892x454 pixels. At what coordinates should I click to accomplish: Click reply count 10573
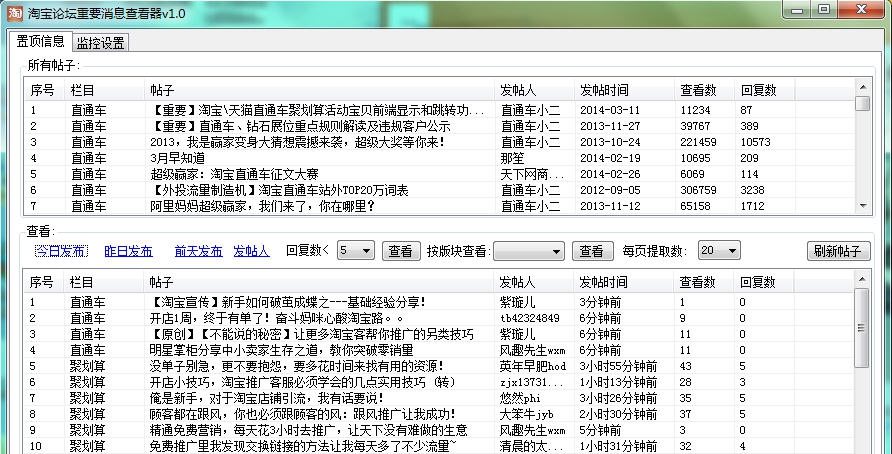pos(755,142)
